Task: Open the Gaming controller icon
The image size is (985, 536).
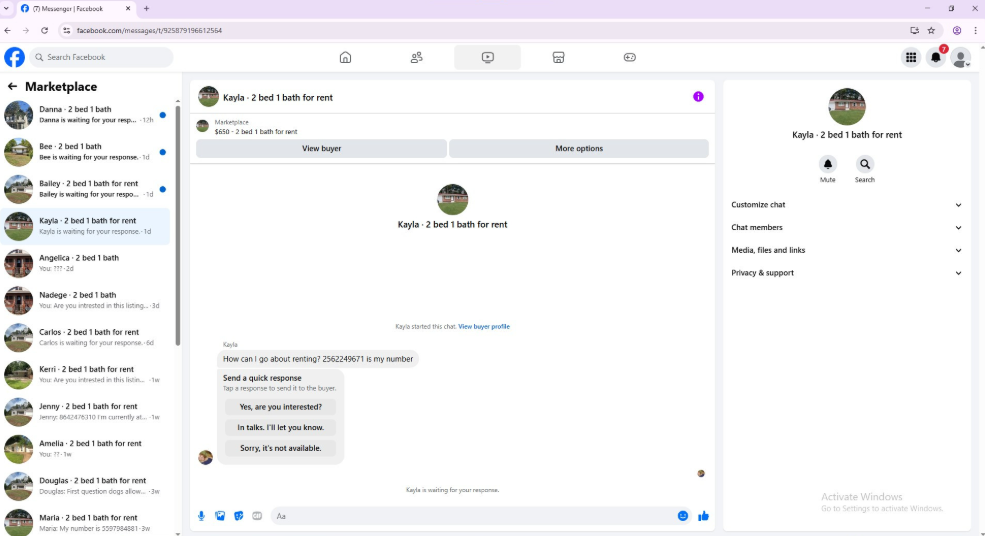Action: [629, 57]
